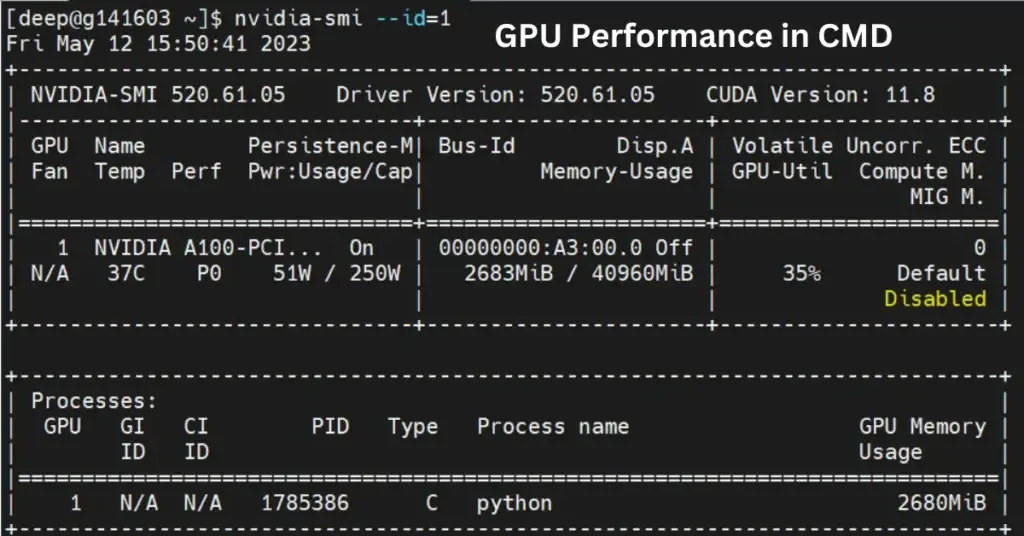Click the GPU Performance in CMD heading
1024x536 pixels.
[x=693, y=36]
